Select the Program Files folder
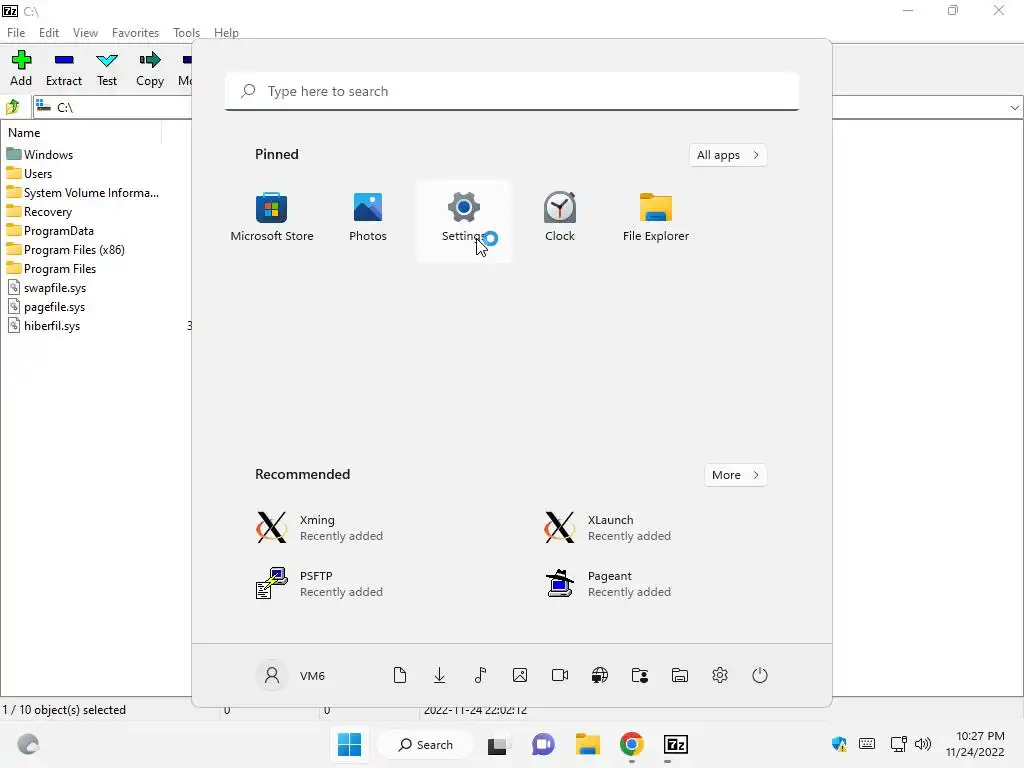1024x768 pixels. coord(51,268)
